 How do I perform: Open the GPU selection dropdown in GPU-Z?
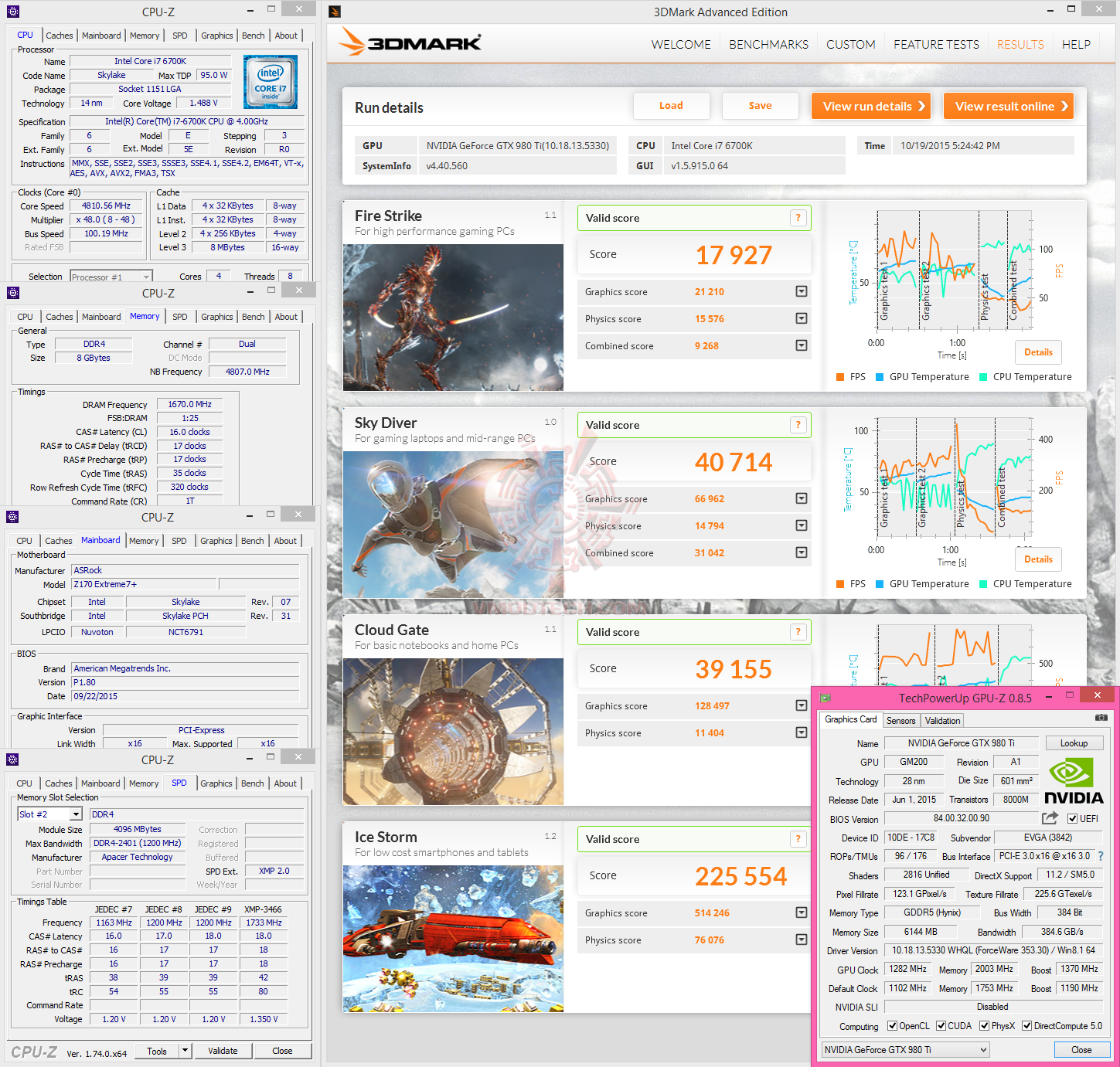pyautogui.click(x=906, y=1049)
